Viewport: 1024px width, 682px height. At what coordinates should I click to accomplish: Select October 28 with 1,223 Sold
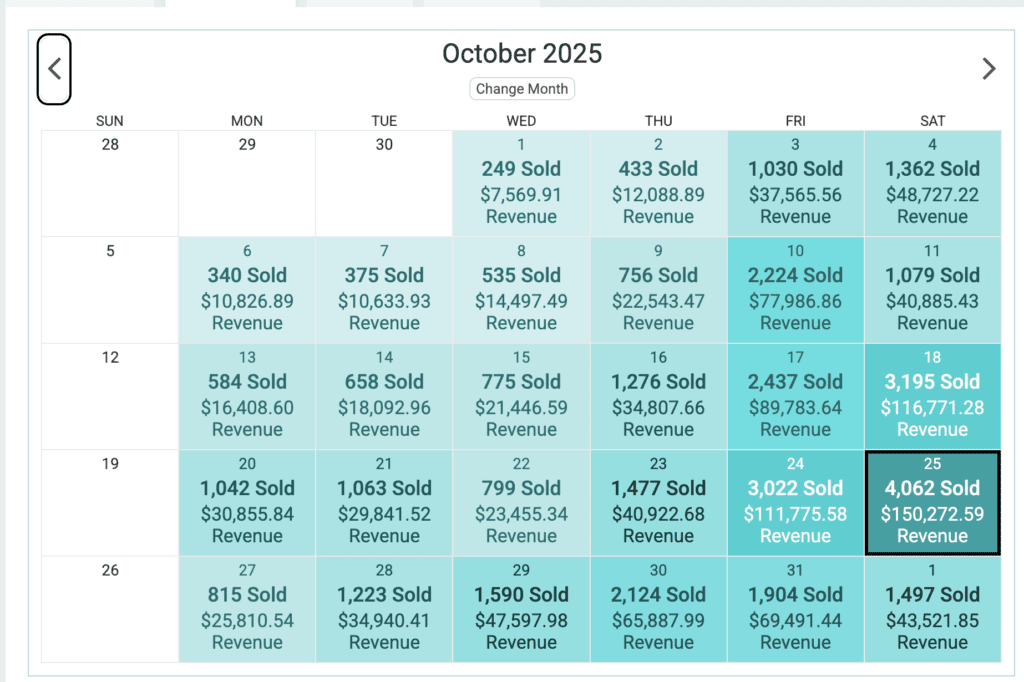click(384, 609)
